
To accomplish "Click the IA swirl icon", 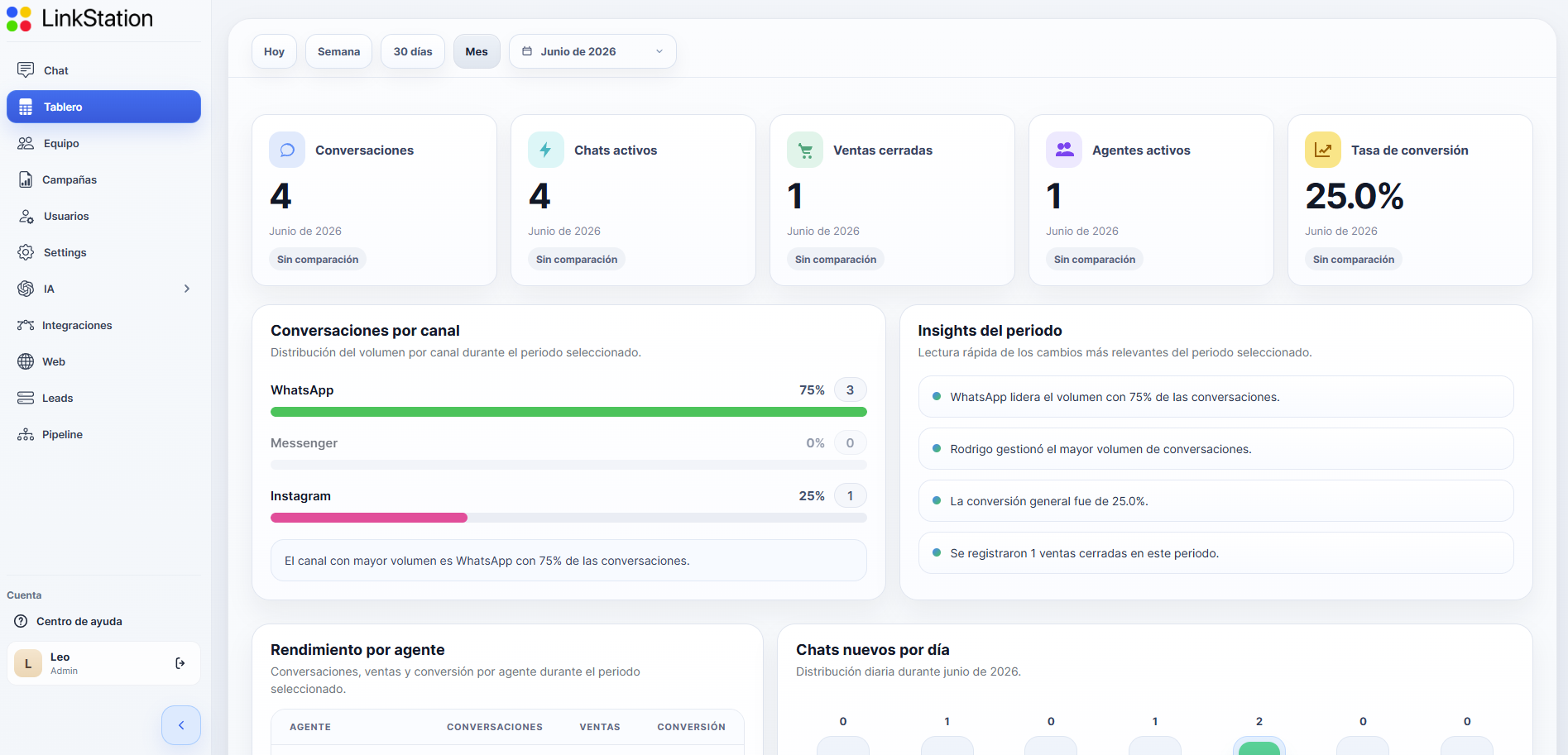I will (26, 289).
